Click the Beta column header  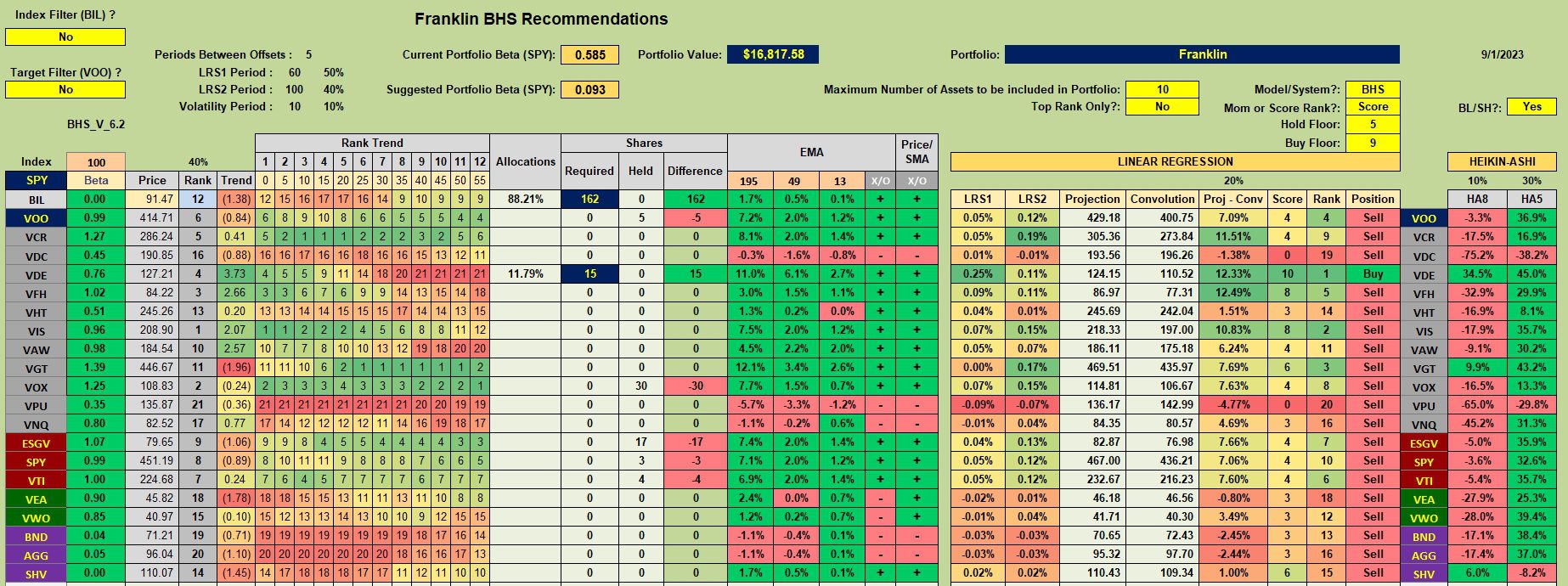96,180
